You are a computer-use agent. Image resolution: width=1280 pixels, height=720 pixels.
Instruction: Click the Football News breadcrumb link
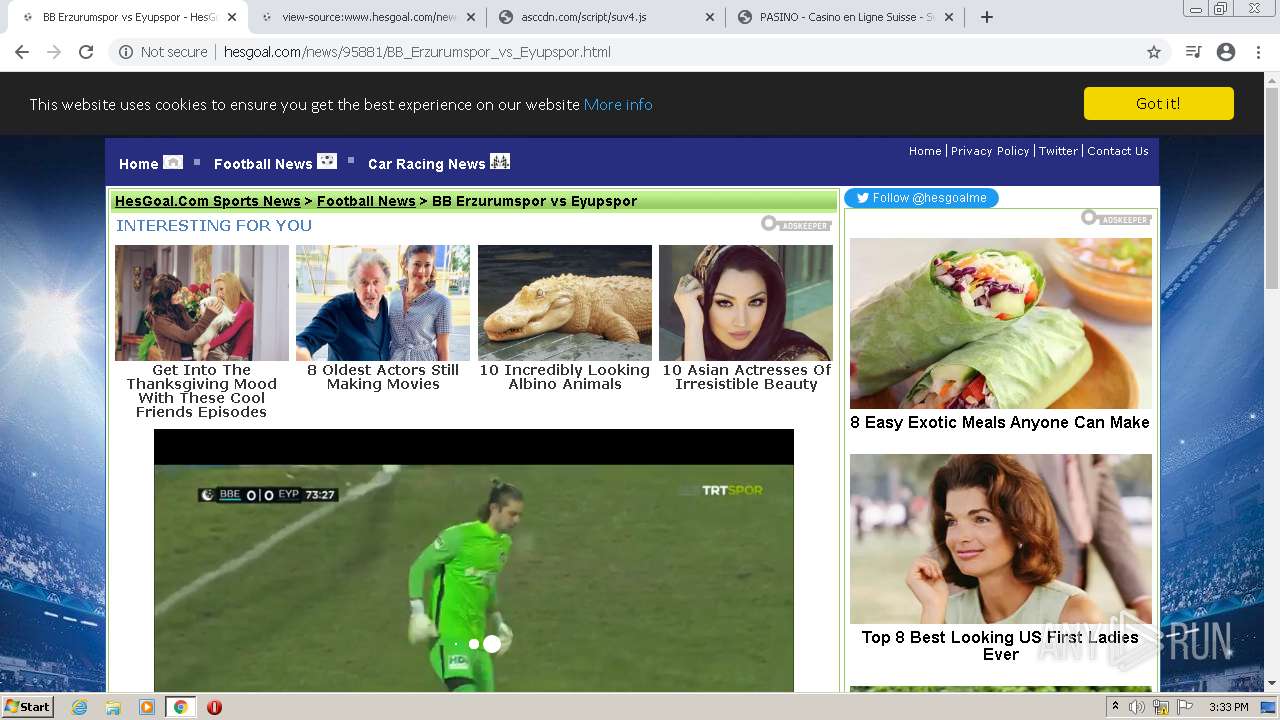[366, 201]
